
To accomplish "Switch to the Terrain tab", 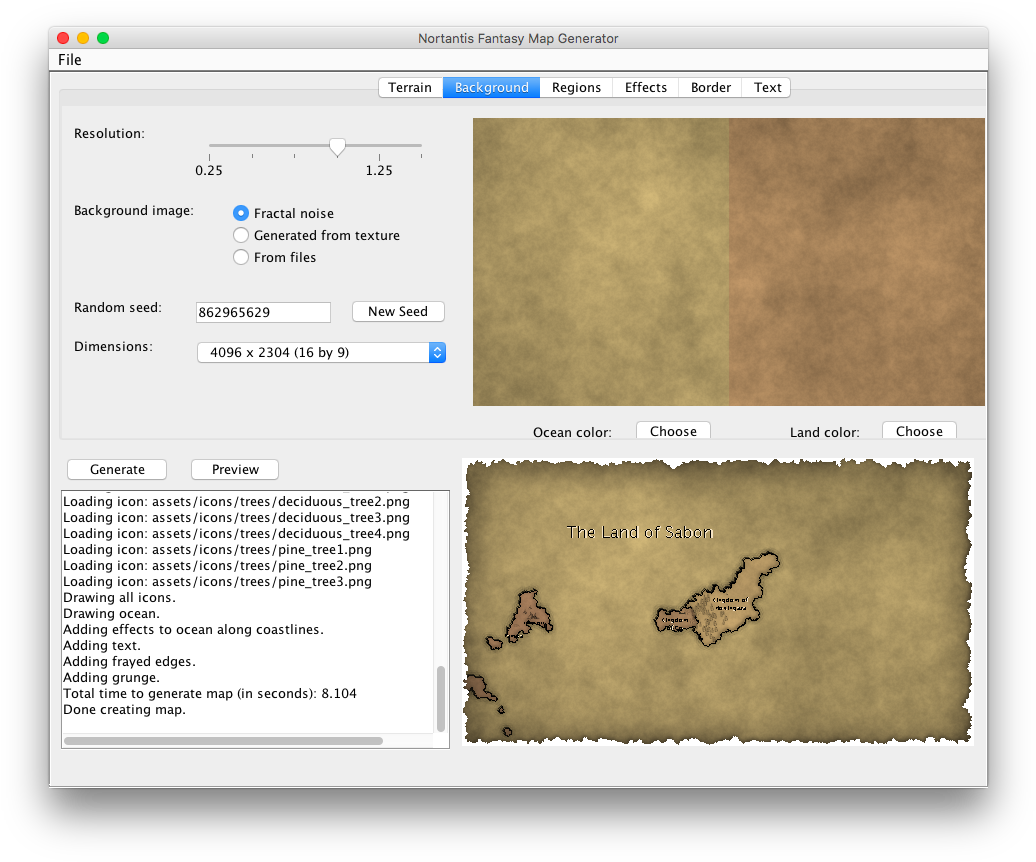I will tap(410, 87).
